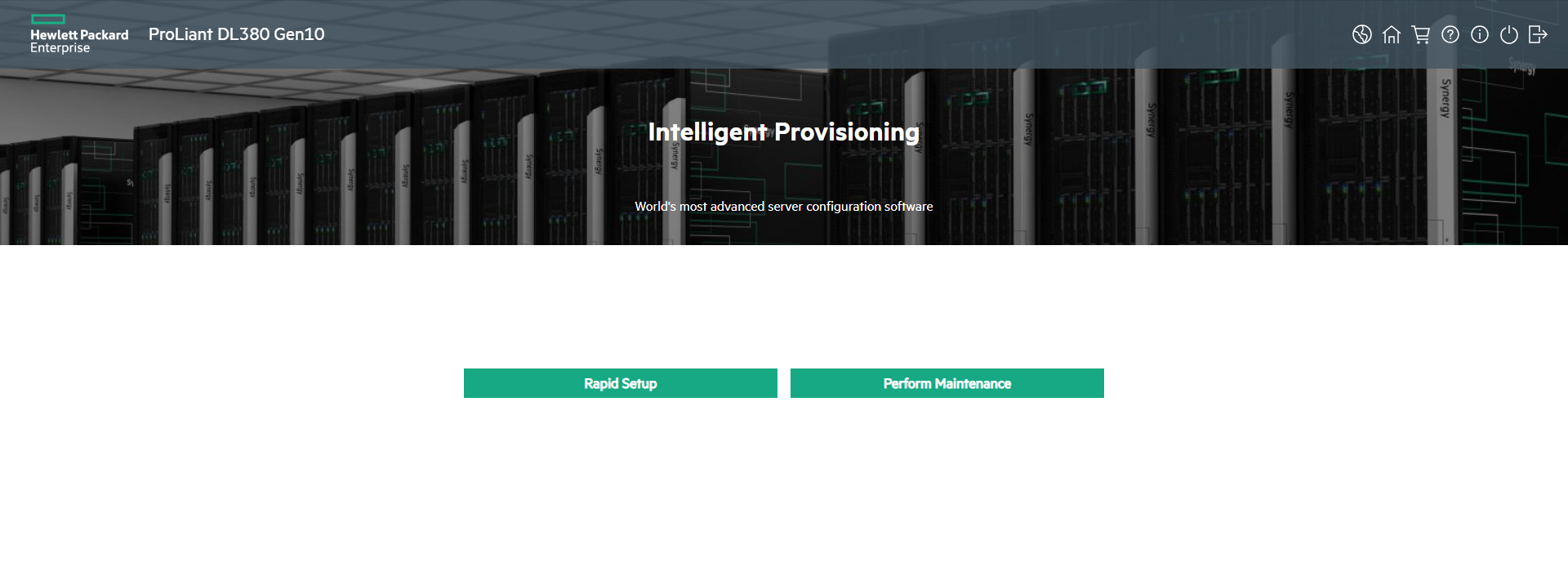Open help via question mark icon
This screenshot has width=1568, height=567.
click(x=1450, y=34)
